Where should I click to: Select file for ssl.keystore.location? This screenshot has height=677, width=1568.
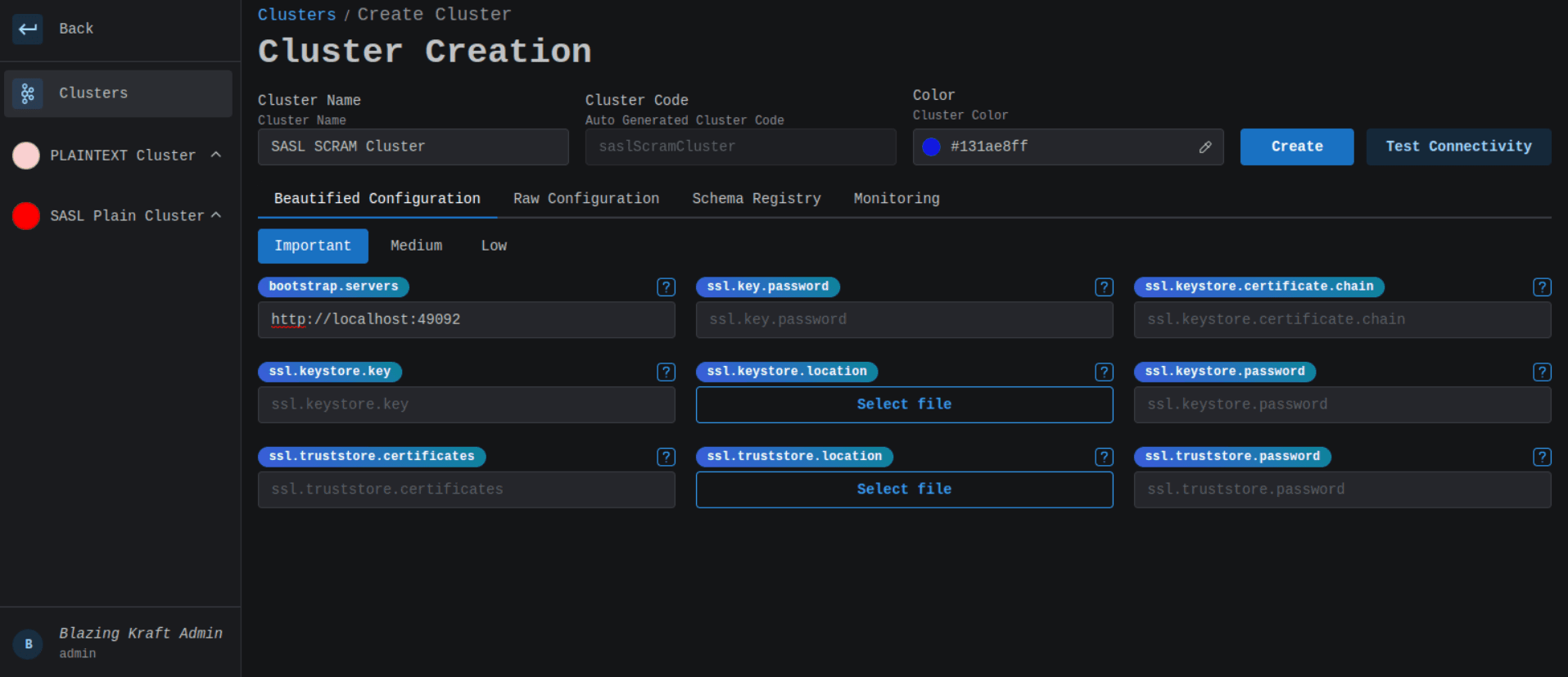click(904, 404)
